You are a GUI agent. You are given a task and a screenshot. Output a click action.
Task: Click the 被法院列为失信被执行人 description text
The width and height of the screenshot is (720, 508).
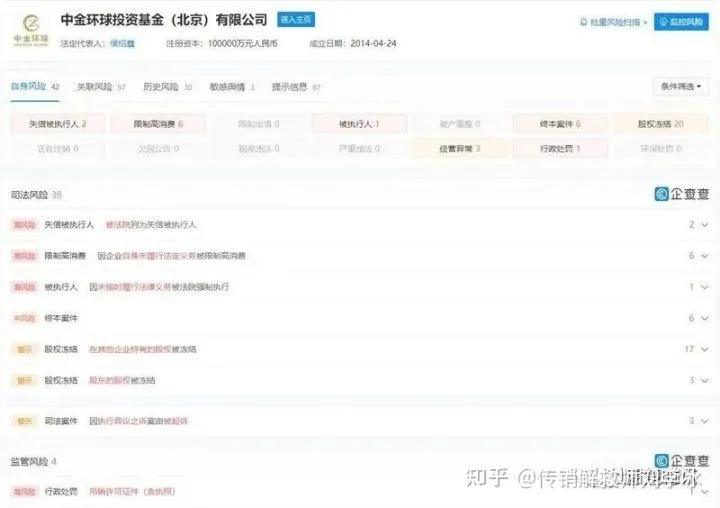151,225
